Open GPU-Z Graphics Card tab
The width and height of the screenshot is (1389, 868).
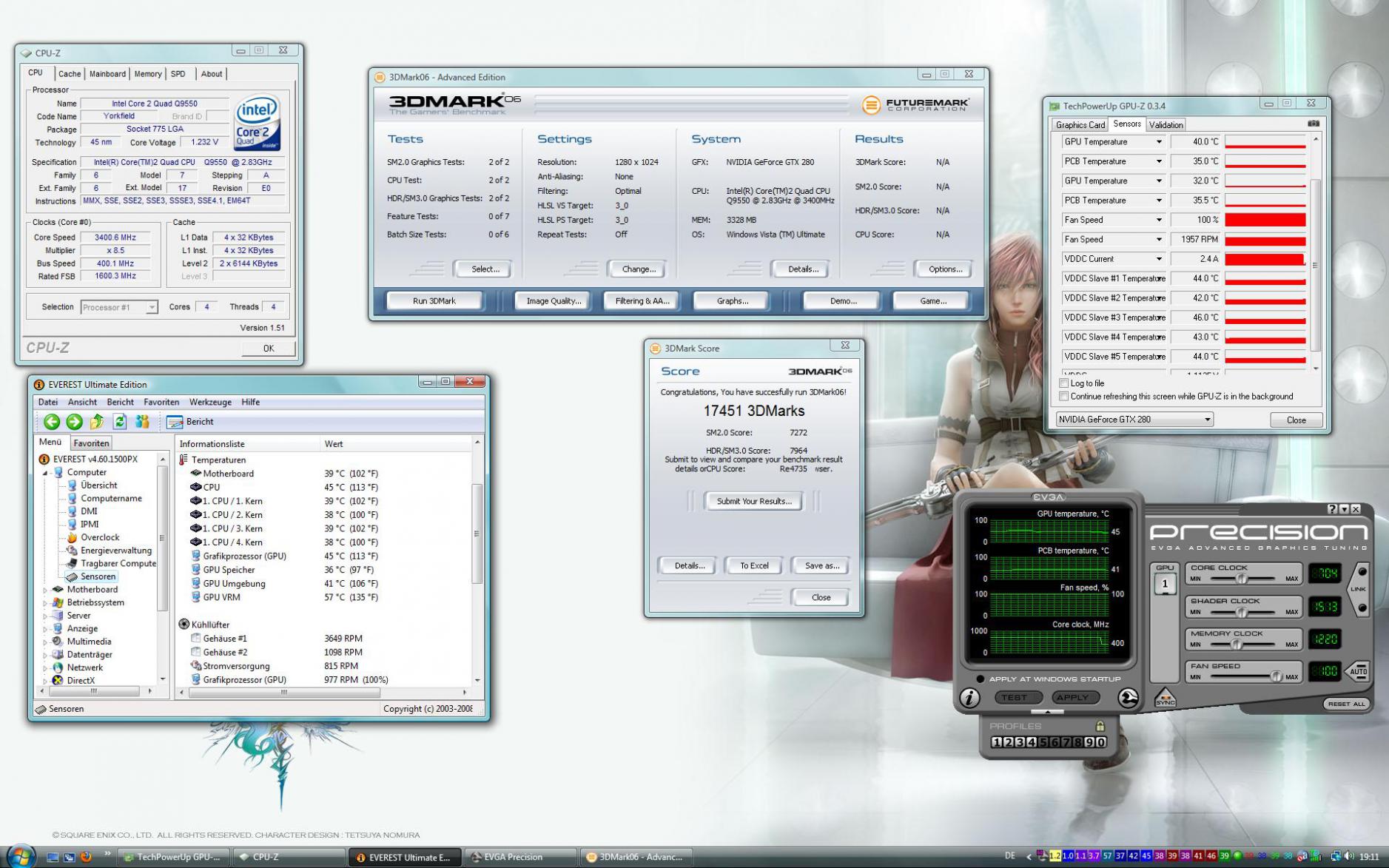tap(1080, 125)
